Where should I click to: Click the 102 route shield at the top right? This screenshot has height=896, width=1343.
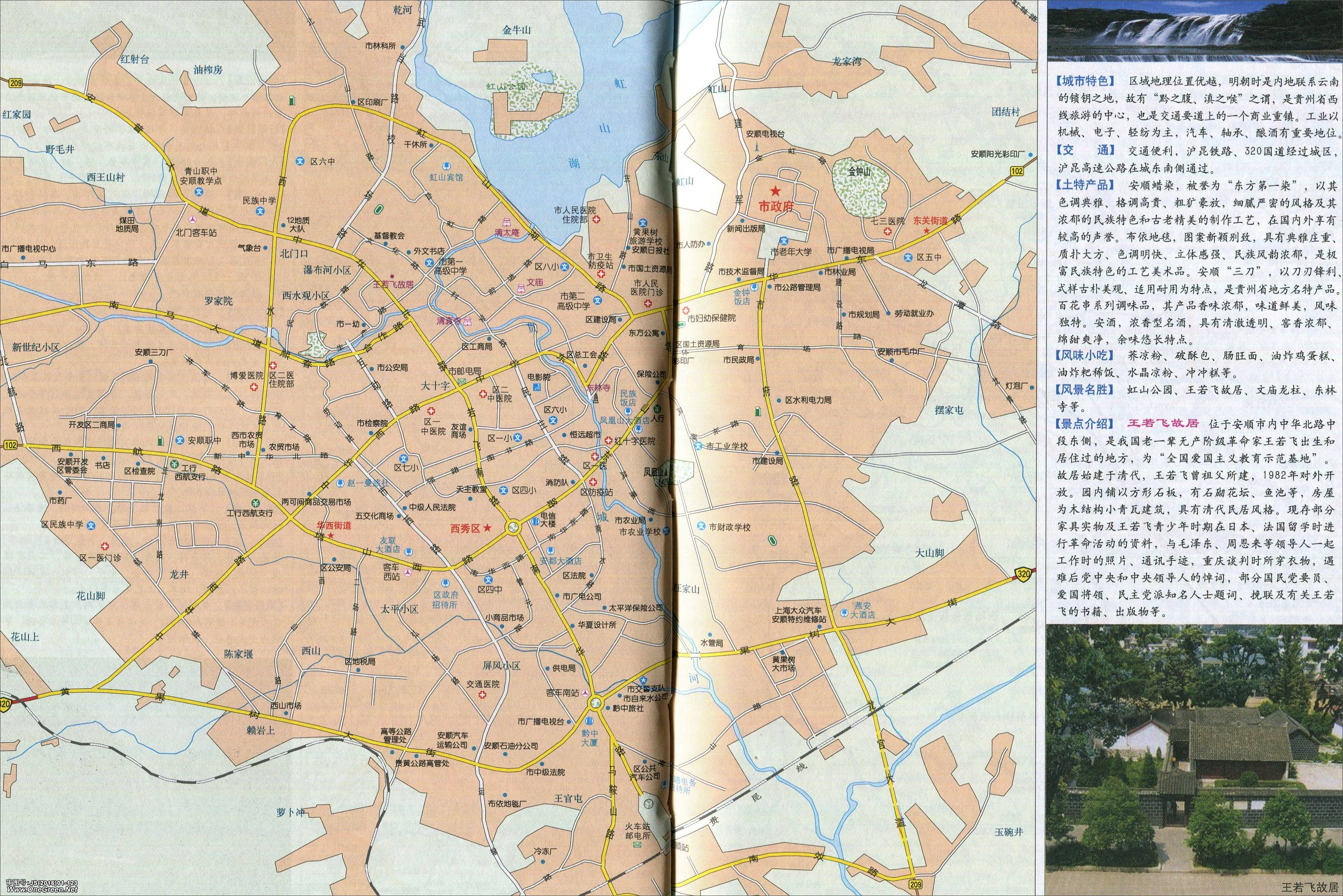click(x=1017, y=171)
